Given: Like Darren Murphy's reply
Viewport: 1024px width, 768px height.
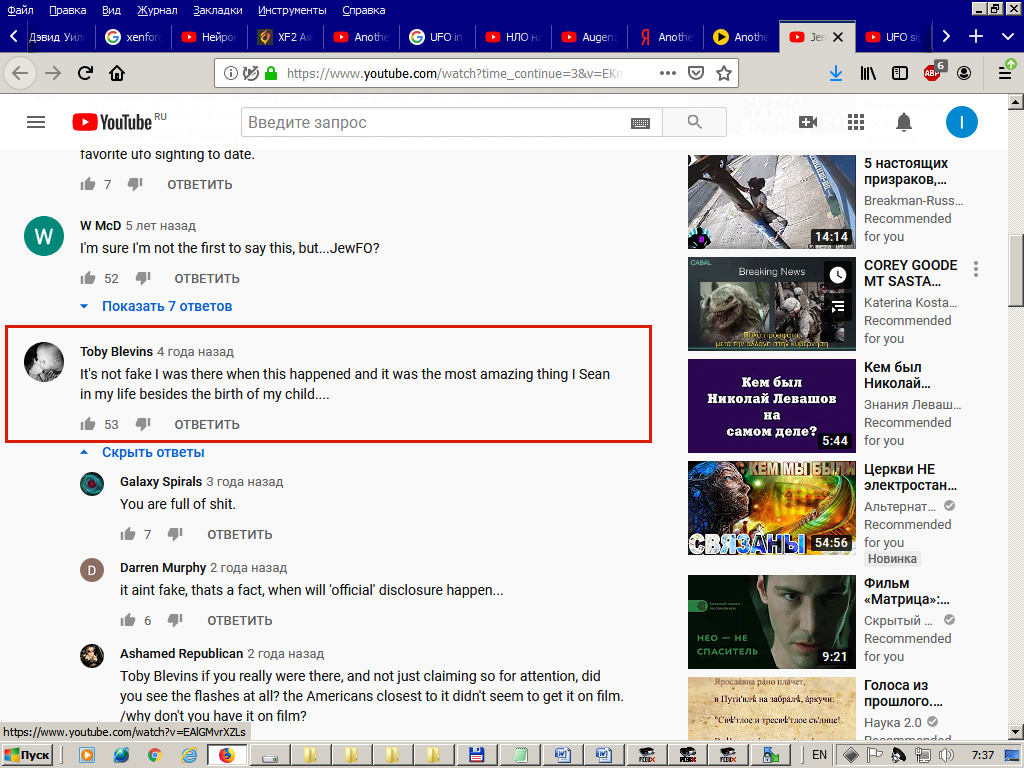Looking at the screenshot, I should [x=128, y=620].
